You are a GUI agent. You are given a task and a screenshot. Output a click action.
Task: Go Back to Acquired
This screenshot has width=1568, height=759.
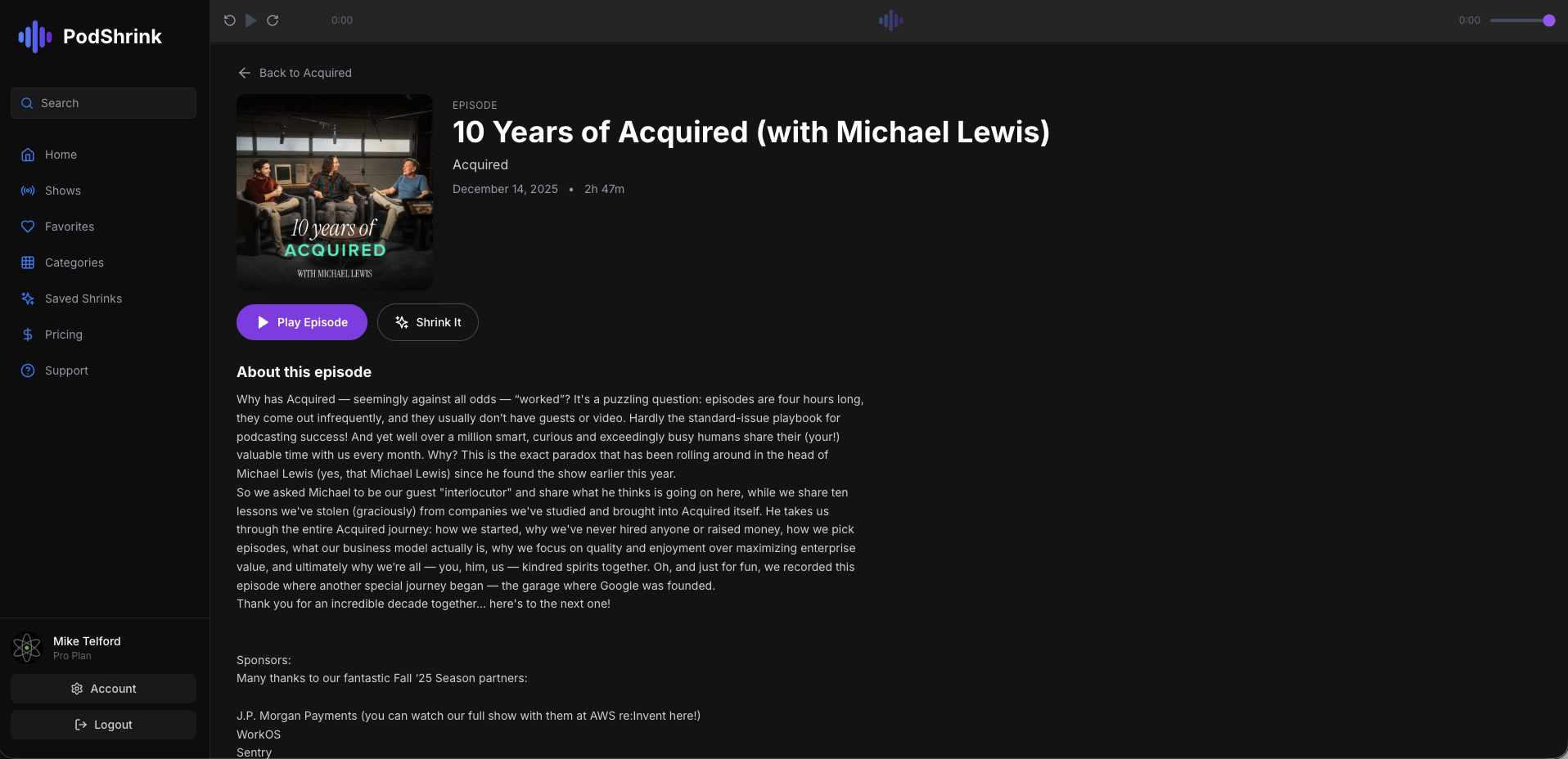click(294, 73)
